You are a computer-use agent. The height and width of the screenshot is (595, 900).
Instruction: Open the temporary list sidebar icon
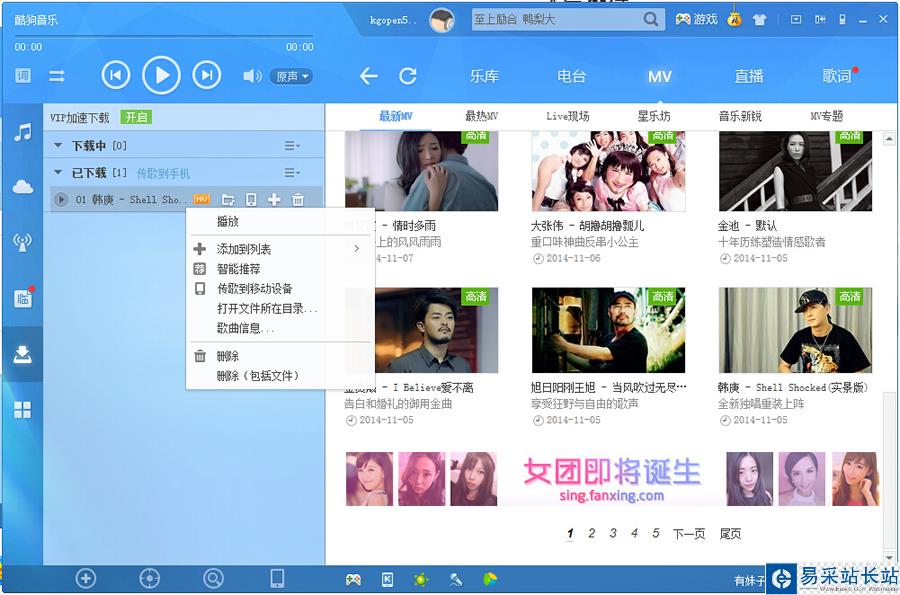point(24,297)
